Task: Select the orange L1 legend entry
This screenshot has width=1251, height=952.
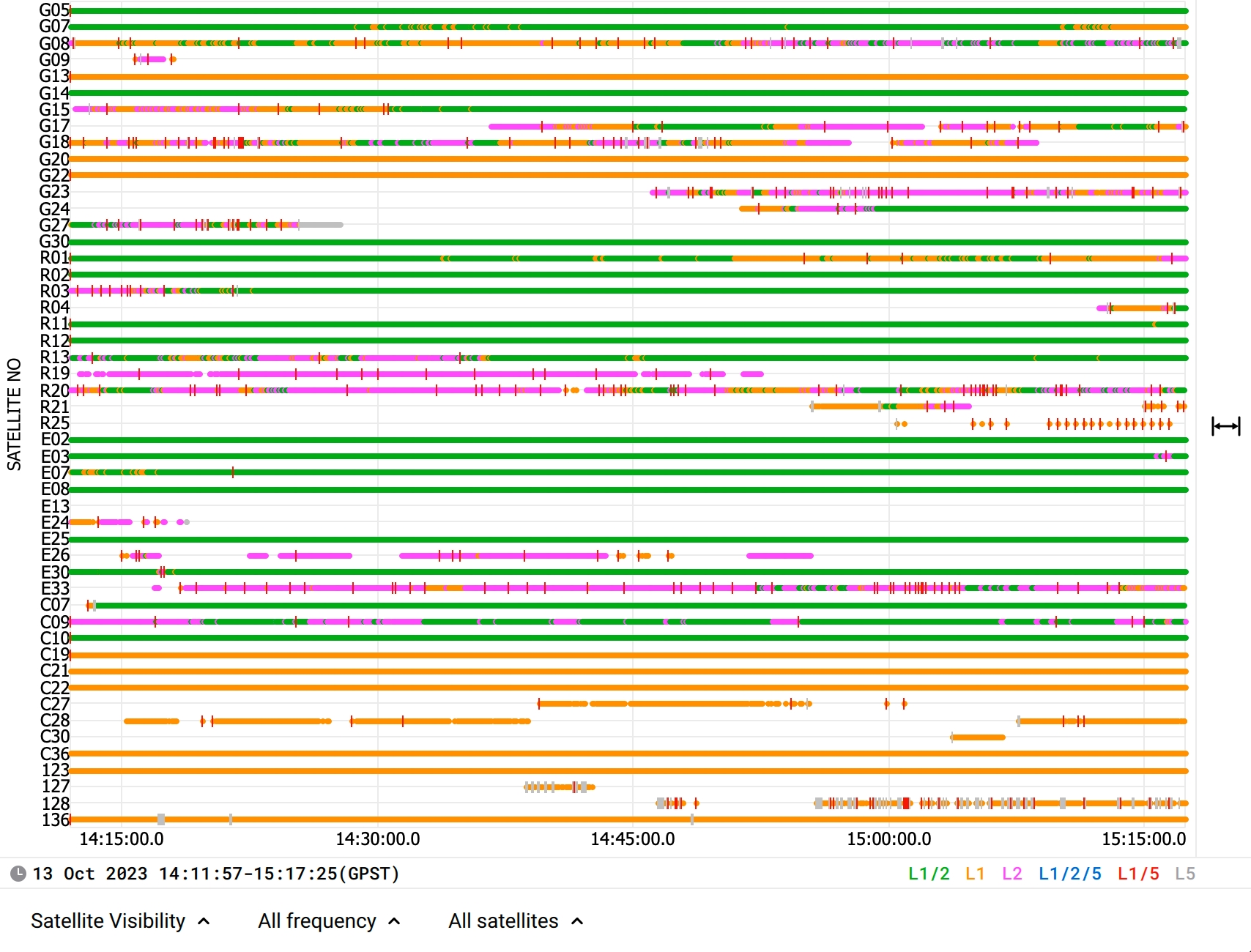Action: click(975, 874)
